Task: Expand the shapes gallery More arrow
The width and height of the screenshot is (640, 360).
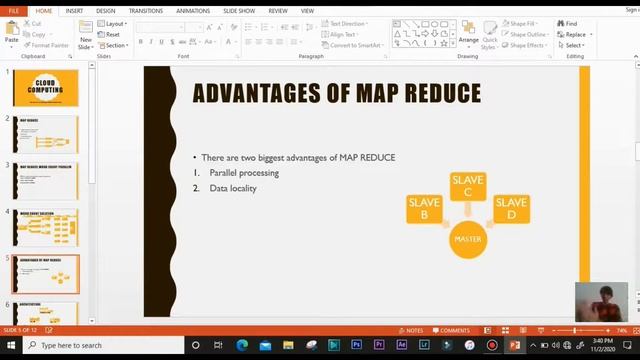Action: (453, 43)
